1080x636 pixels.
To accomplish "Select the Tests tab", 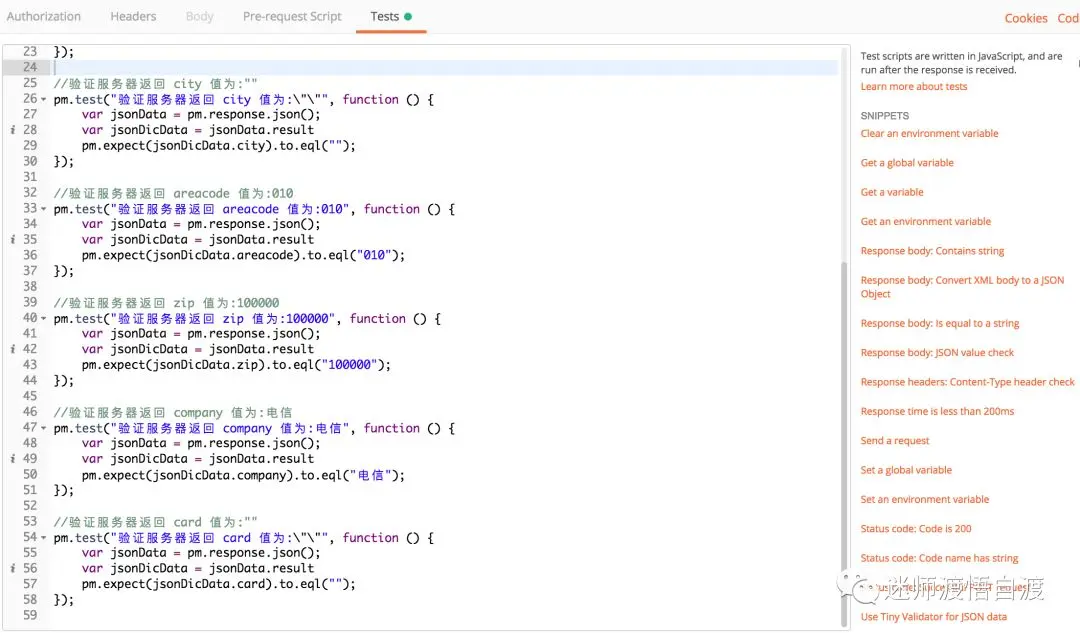I will point(391,17).
